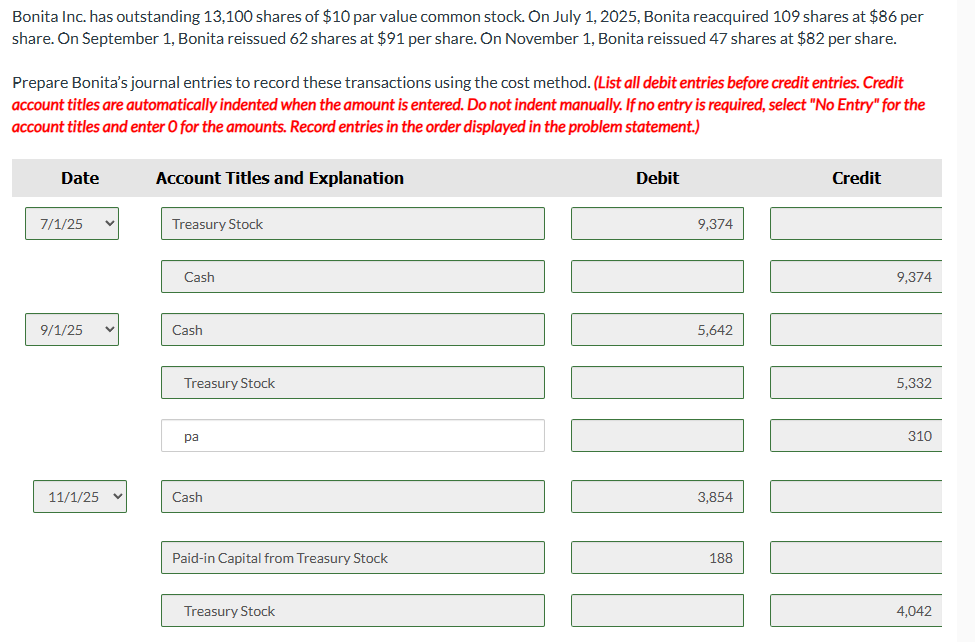The image size is (975, 642).
Task: Open the 9/1/25 date dropdown
Action: pos(72,329)
